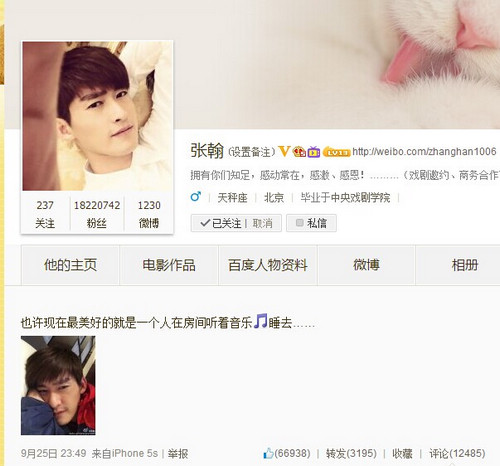The width and height of the screenshot is (500, 466).
Task: Click the orange V verified badge
Action: (x=284, y=152)
